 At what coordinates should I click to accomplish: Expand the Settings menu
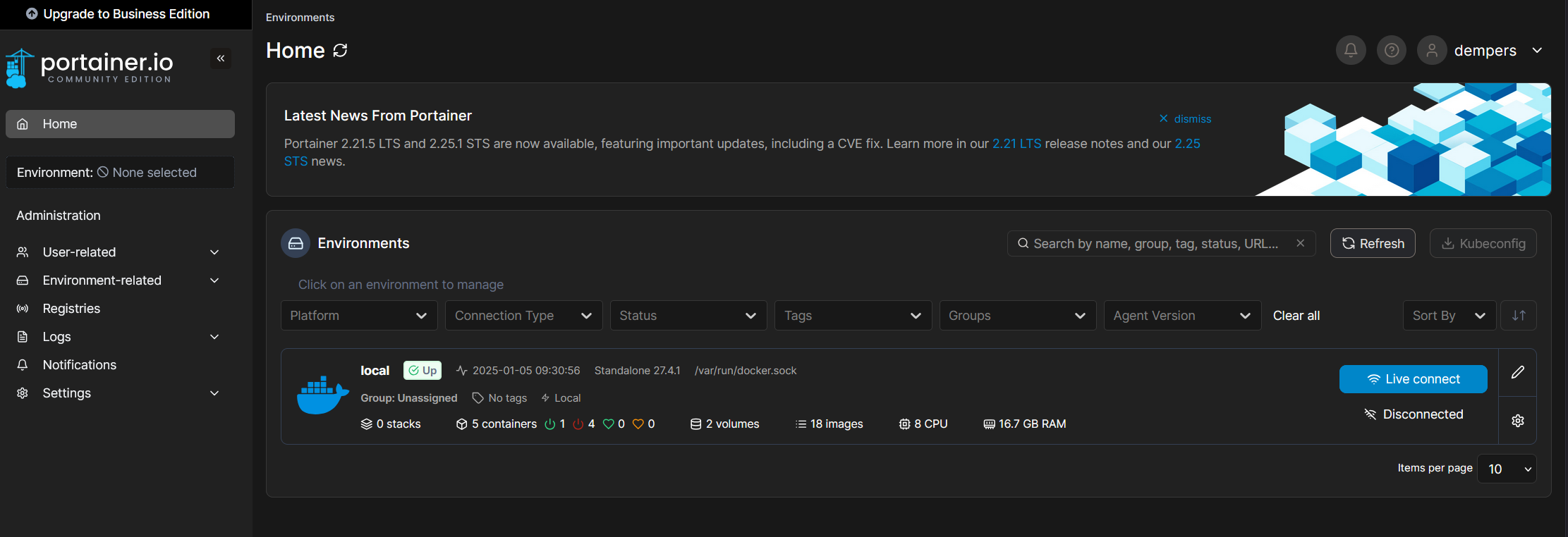pos(118,393)
